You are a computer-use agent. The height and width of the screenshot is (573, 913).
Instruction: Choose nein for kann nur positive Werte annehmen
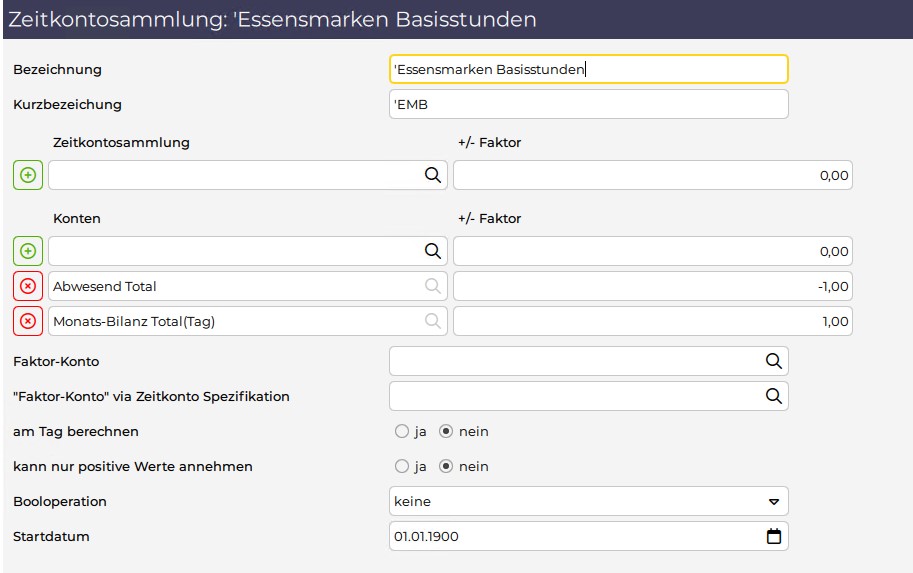point(446,466)
